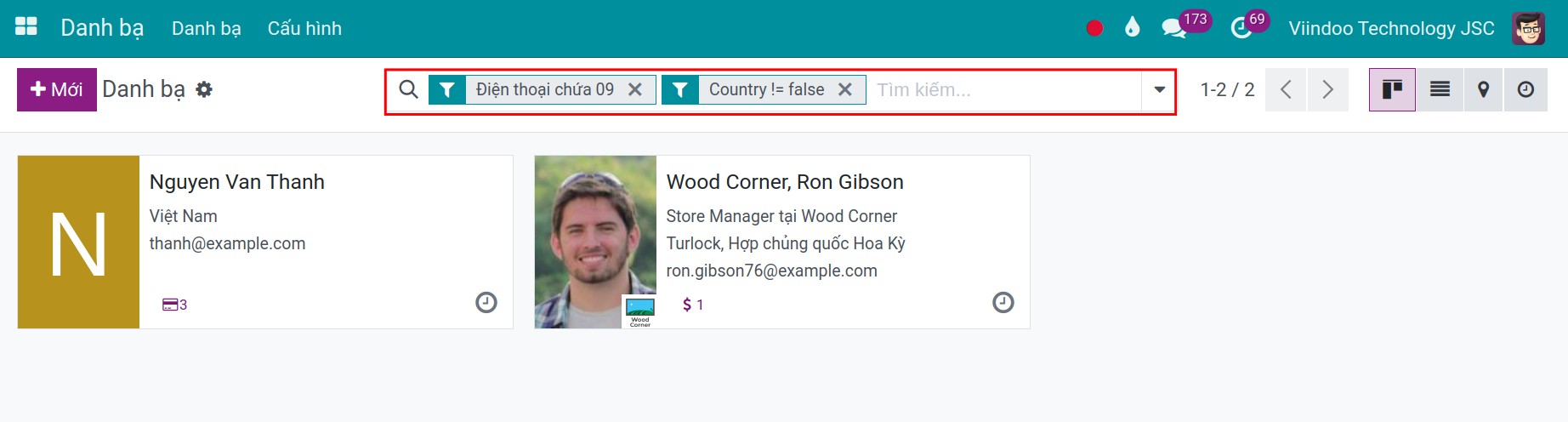This screenshot has width=1568, height=422.
Task: Switch company Viindoo Technology JSC
Action: coord(1391,28)
